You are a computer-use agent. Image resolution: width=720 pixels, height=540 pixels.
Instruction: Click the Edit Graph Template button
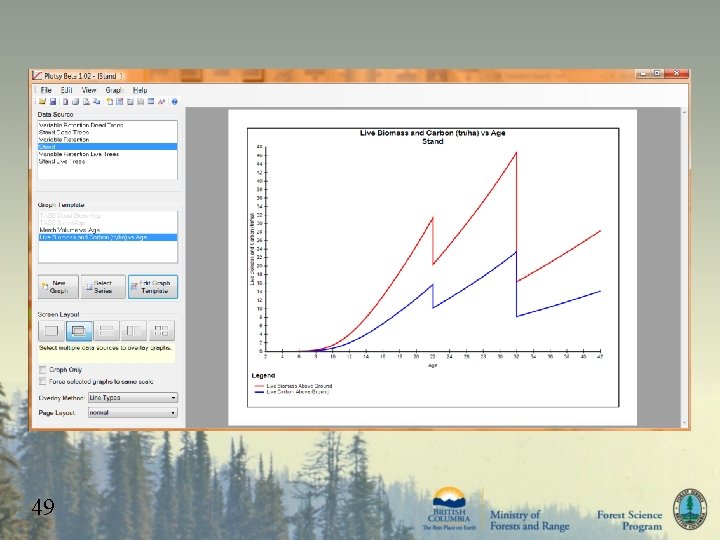[153, 287]
